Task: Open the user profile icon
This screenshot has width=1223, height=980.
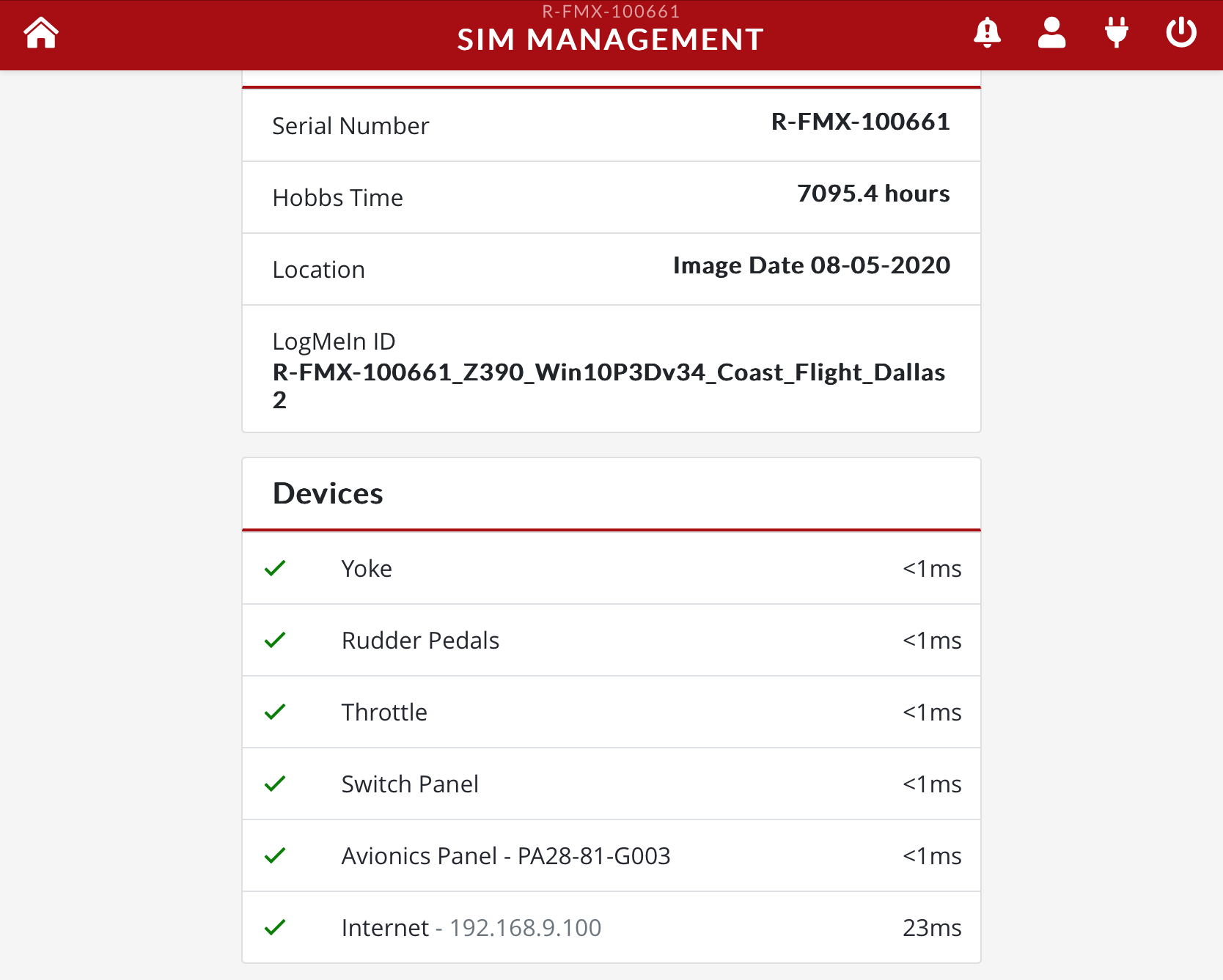Action: point(1051,33)
